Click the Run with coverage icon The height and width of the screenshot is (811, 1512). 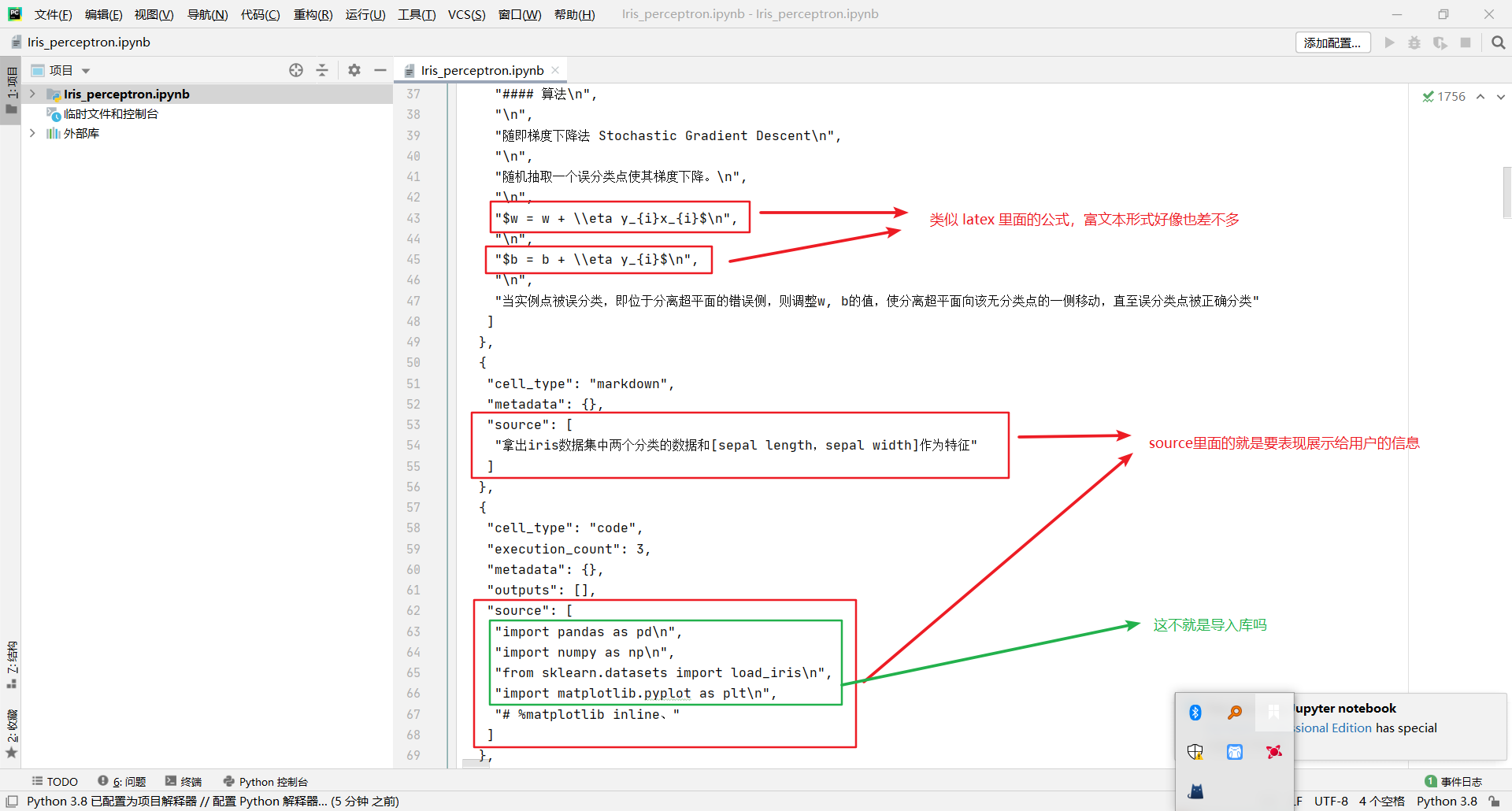click(1440, 43)
